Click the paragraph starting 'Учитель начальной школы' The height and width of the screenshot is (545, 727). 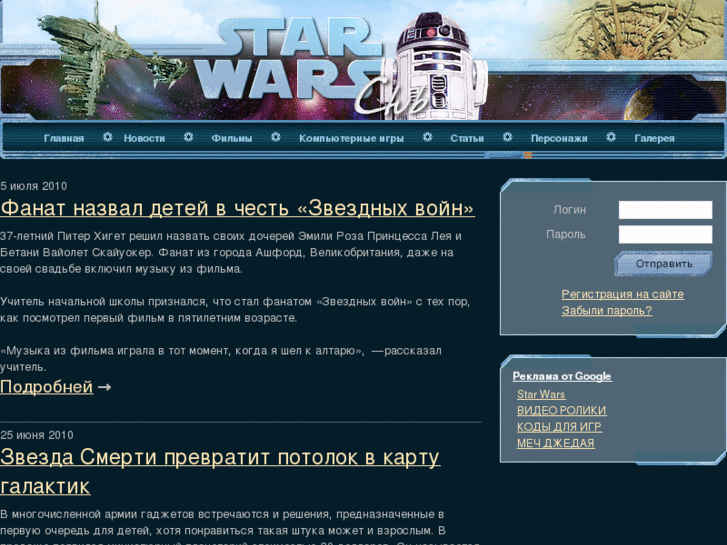[x=235, y=310]
